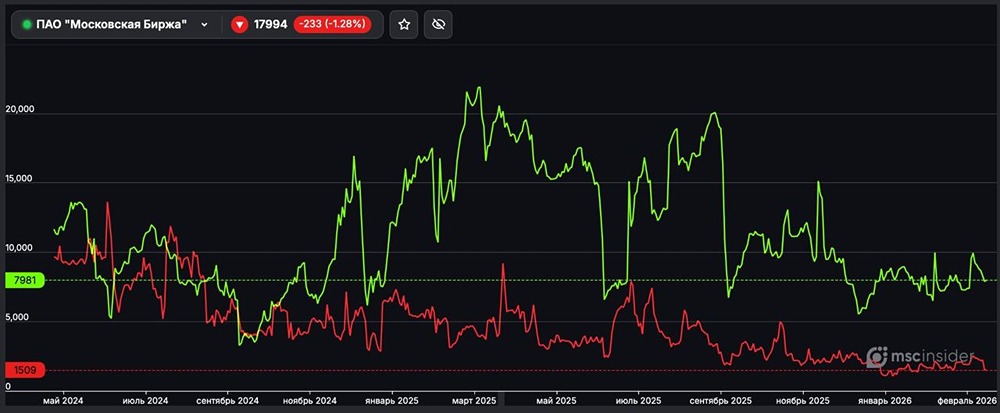1000x413 pixels.
Task: Click the red 1509 price label
Action: pos(24,370)
